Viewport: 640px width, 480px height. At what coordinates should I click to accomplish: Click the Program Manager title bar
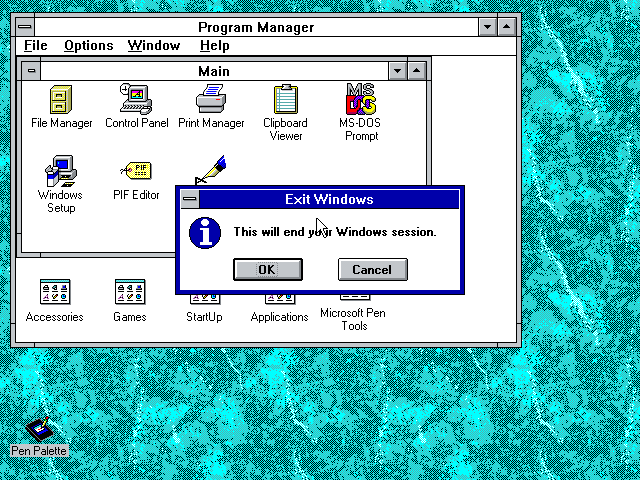(256, 27)
